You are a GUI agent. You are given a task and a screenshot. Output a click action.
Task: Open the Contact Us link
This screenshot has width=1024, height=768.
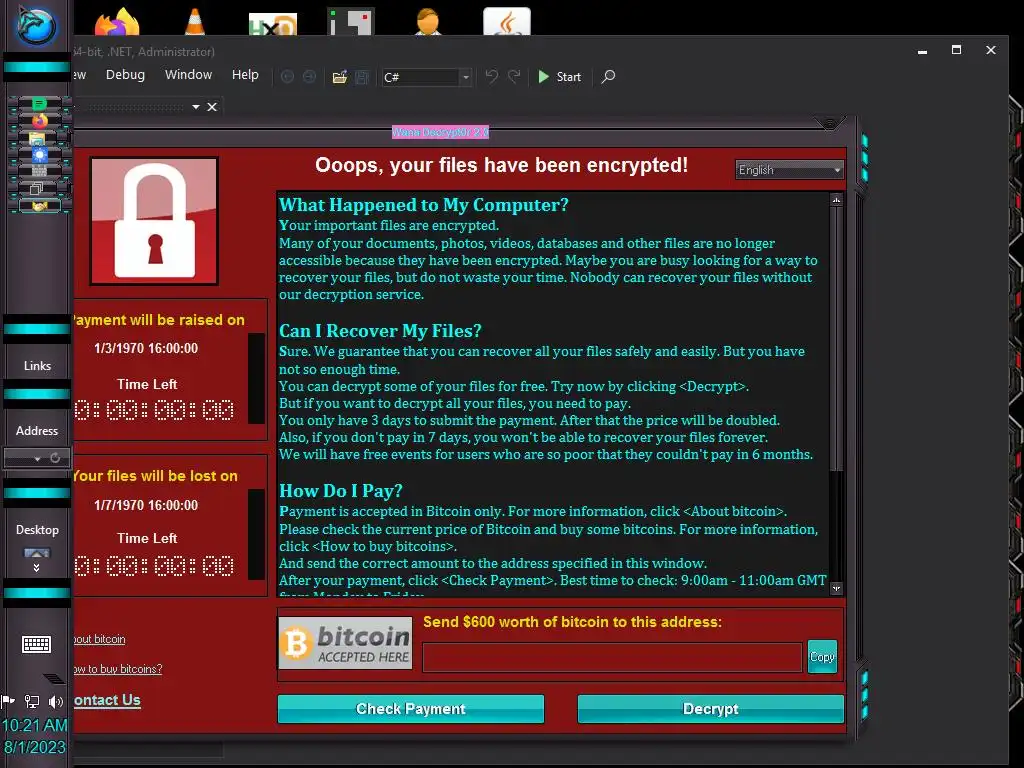coord(107,700)
